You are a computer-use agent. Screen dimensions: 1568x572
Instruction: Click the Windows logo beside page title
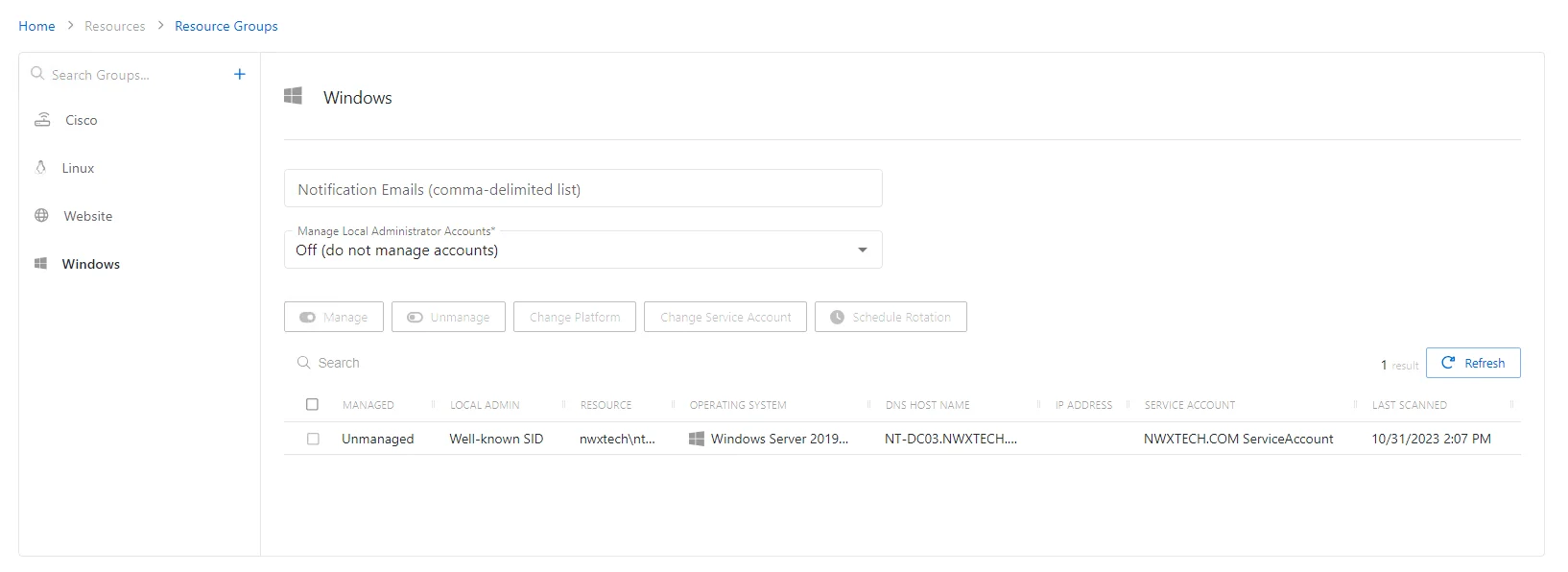[294, 96]
